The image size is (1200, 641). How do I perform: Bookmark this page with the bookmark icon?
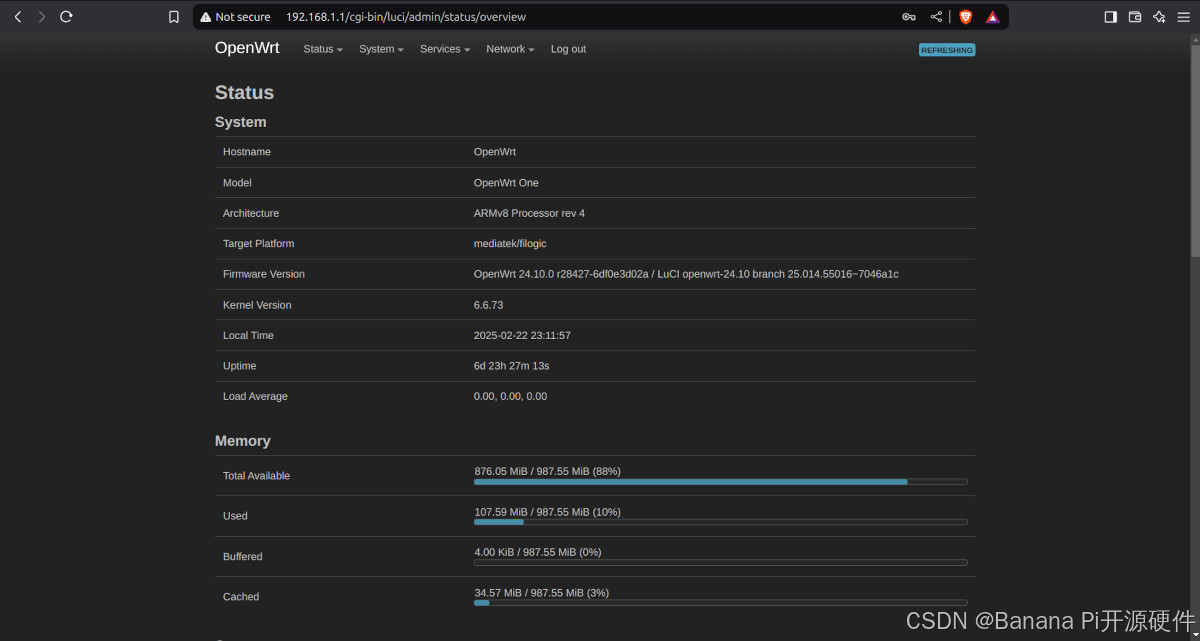174,17
